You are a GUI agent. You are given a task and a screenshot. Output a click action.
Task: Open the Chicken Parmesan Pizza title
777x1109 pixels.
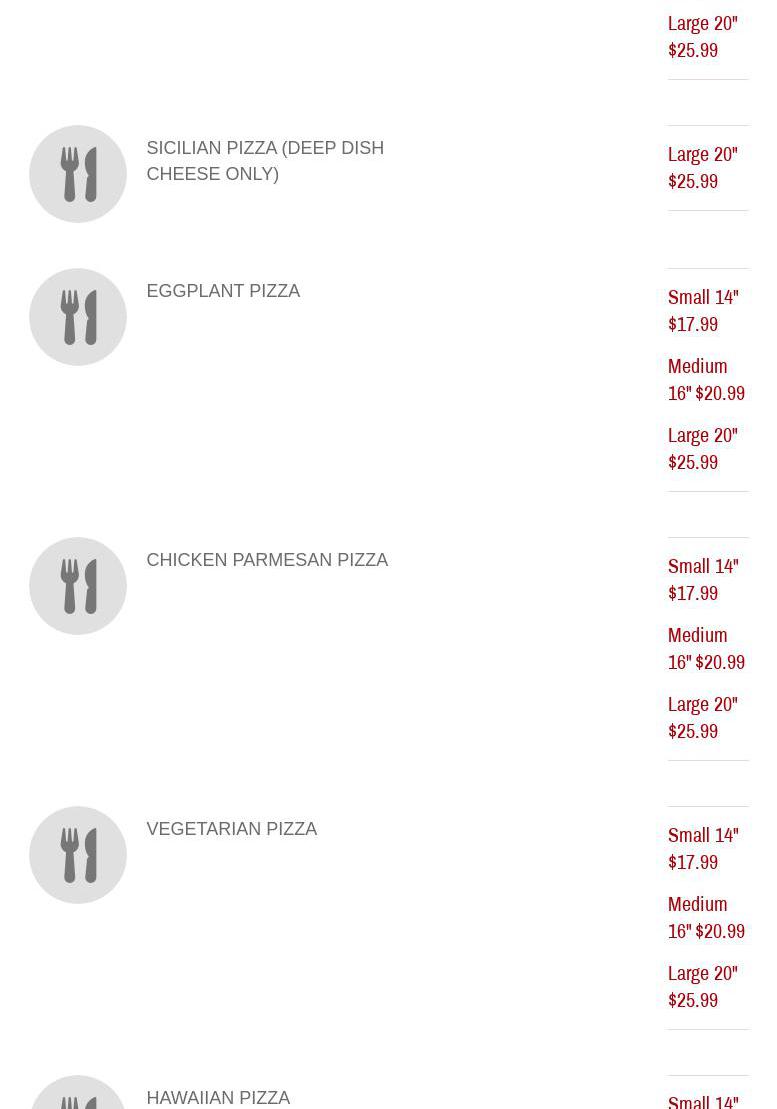[267, 560]
